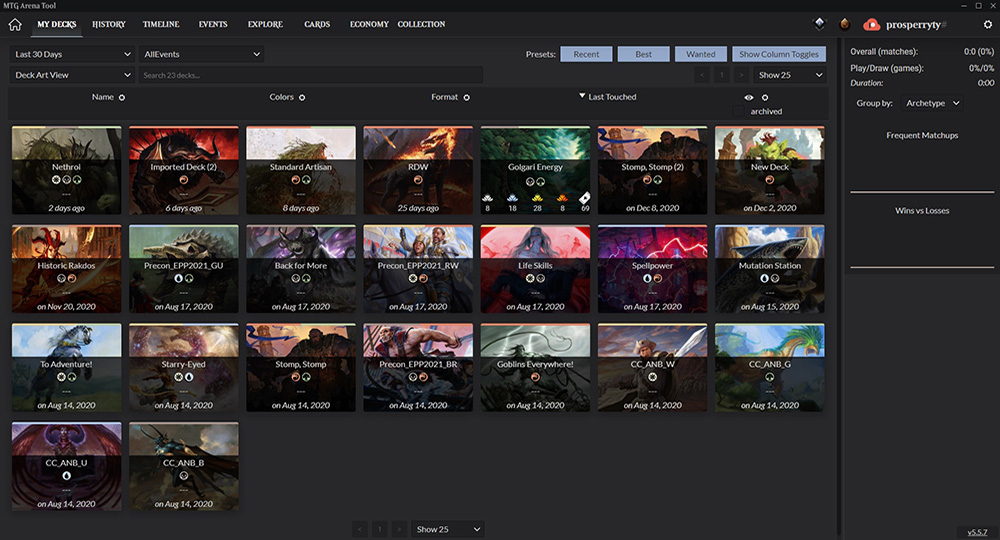Click top pagination next page arrow
The height and width of the screenshot is (540, 1000).
(x=741, y=75)
